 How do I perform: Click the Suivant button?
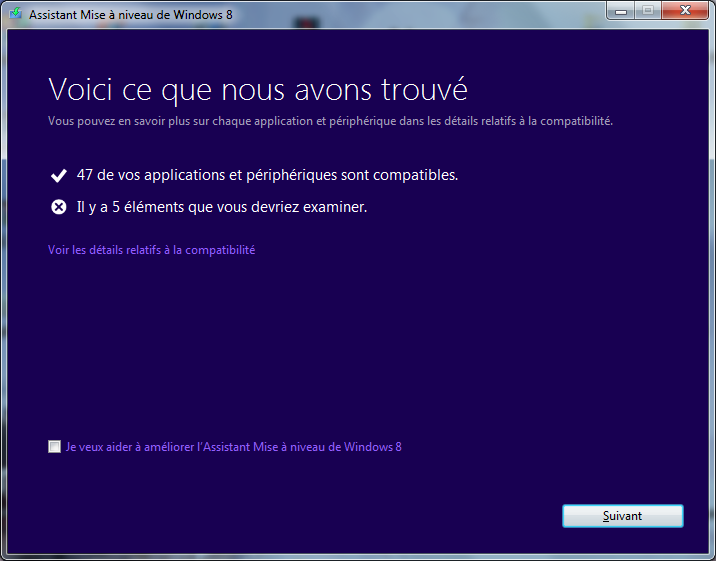tap(623, 516)
